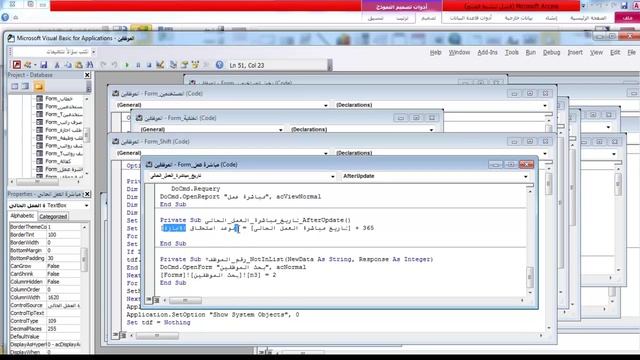The width and height of the screenshot is (640, 360).
Task: Switch to the Categorized properties tab
Action: (53, 216)
